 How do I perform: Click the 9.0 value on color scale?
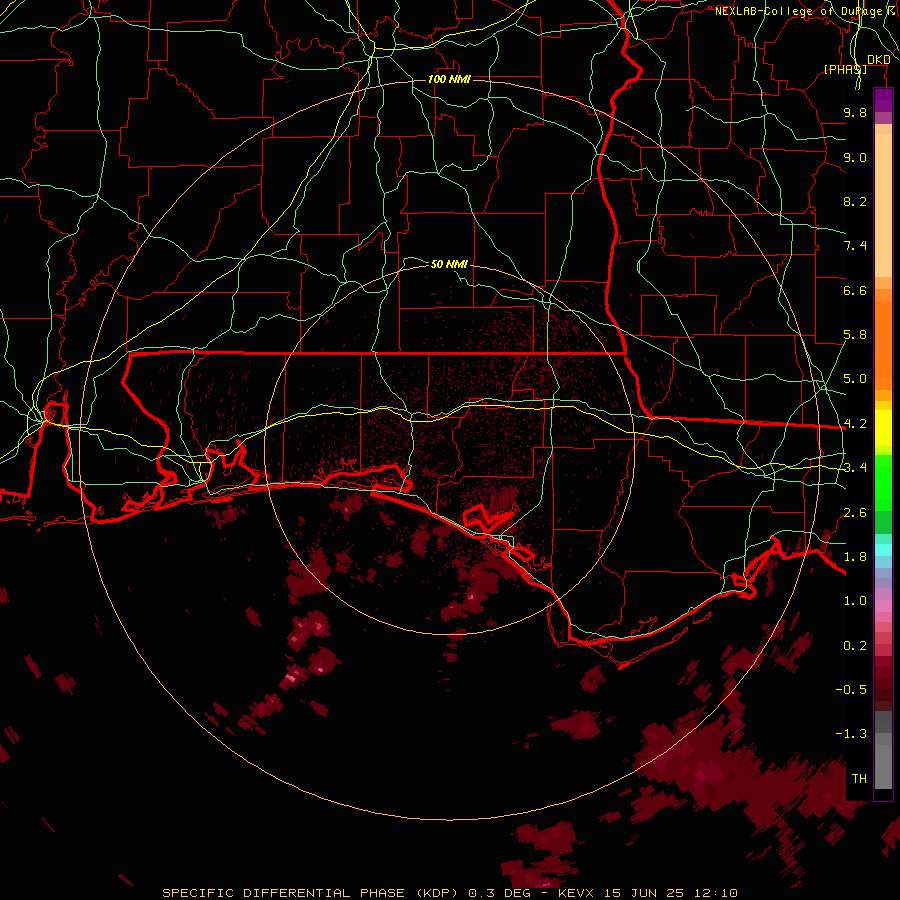[x=855, y=157]
